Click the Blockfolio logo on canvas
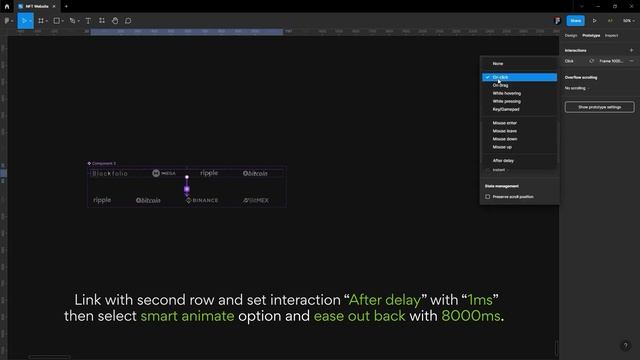The height and width of the screenshot is (360, 640). click(110, 173)
